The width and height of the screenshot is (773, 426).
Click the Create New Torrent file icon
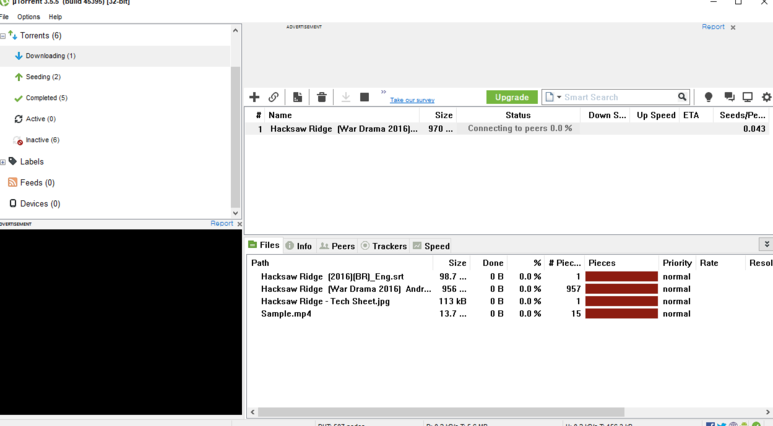point(297,97)
